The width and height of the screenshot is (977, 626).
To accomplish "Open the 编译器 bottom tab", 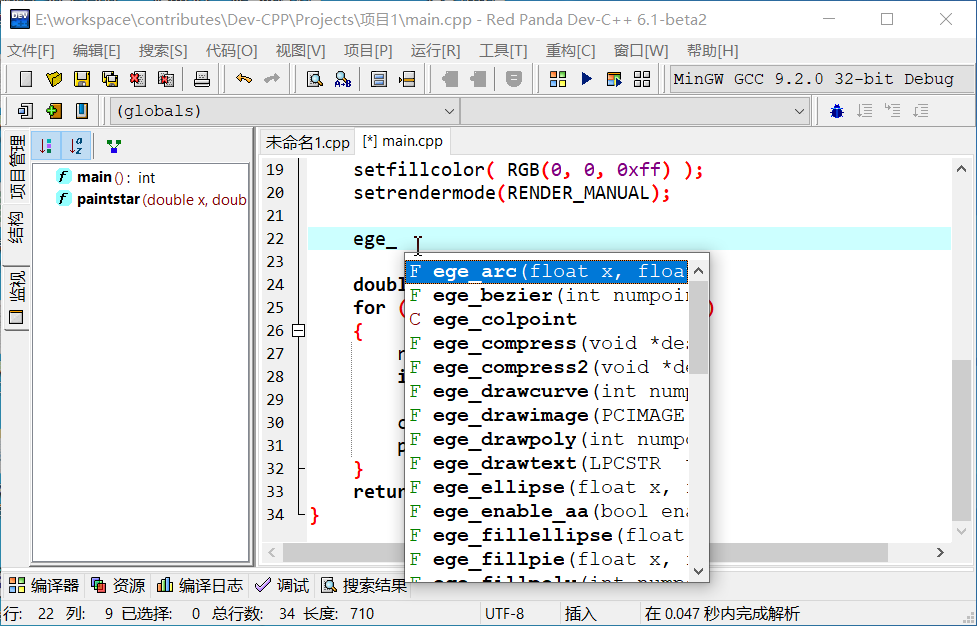I will point(44,586).
